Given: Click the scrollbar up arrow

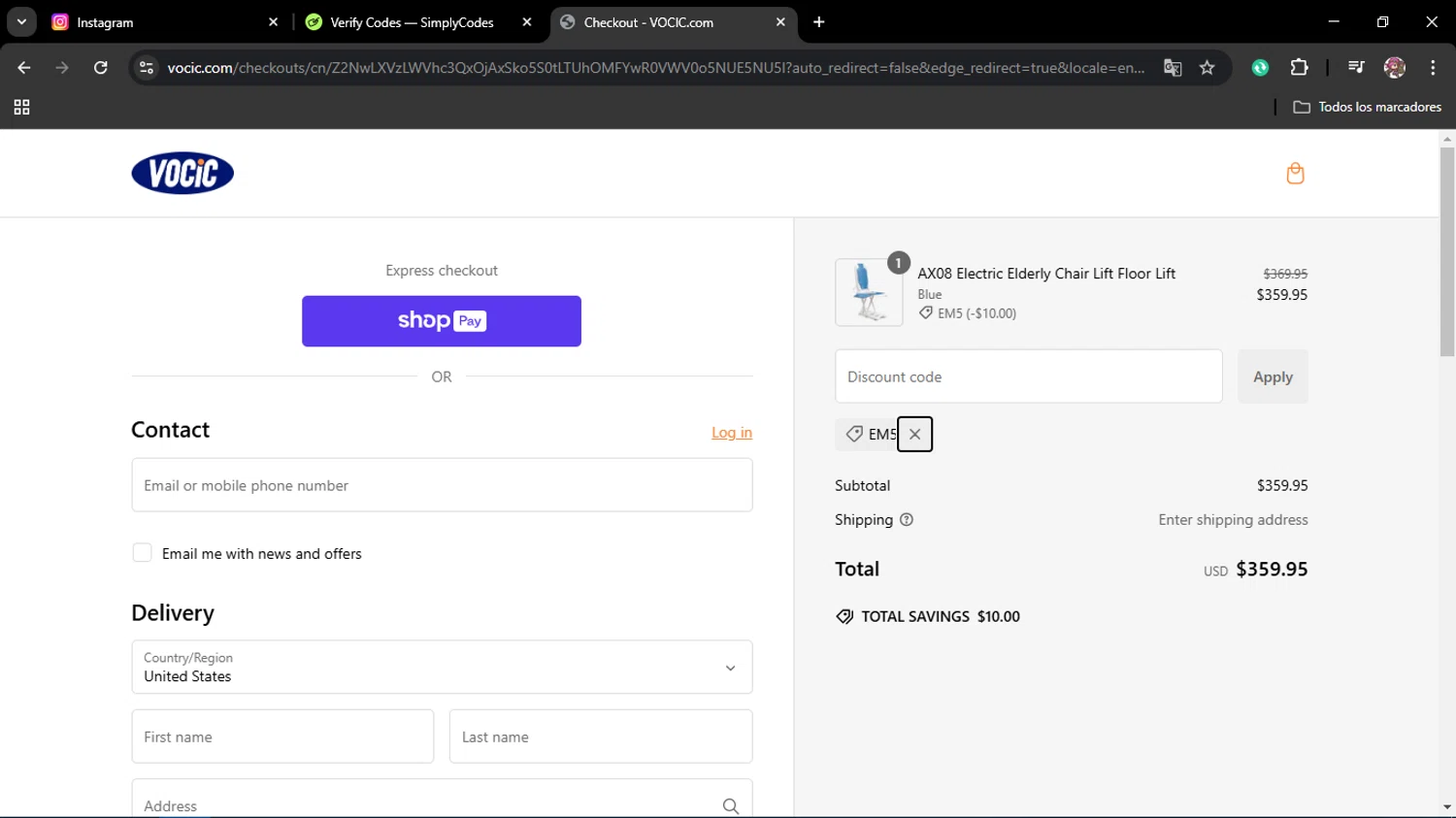Looking at the screenshot, I should pyautogui.click(x=1447, y=139).
